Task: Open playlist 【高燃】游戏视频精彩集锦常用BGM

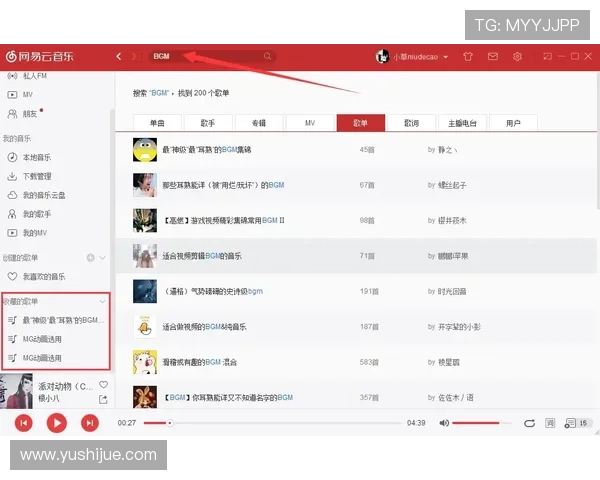Action: [224, 220]
